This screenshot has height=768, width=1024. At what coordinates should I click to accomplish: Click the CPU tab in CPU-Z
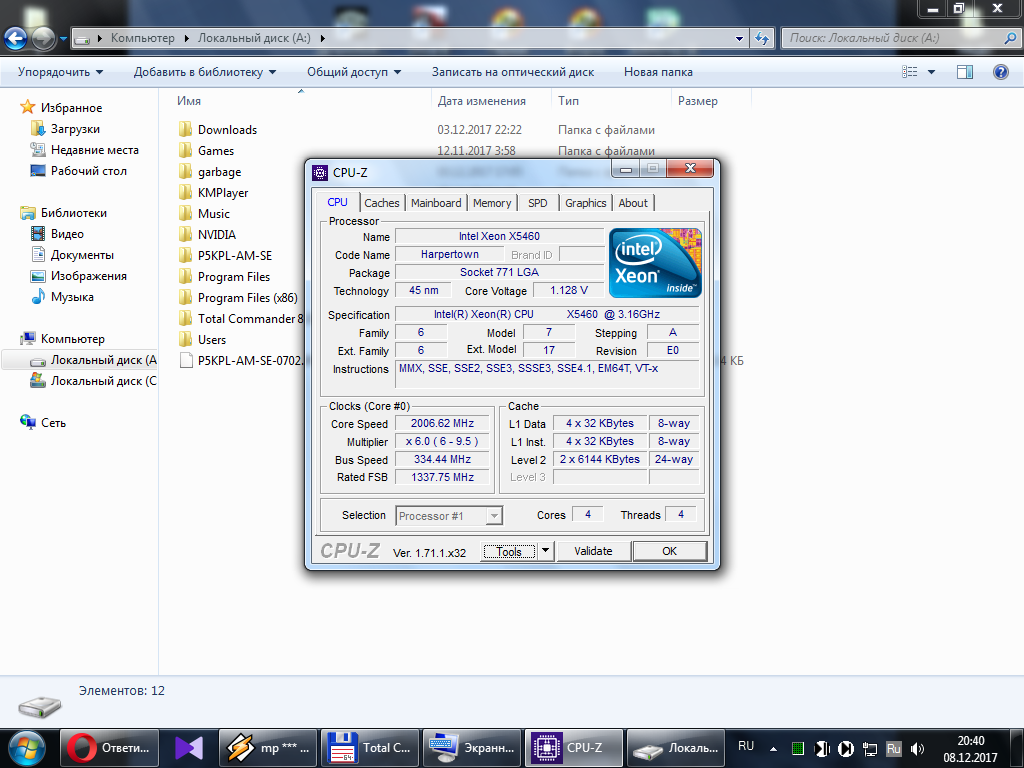pos(338,202)
